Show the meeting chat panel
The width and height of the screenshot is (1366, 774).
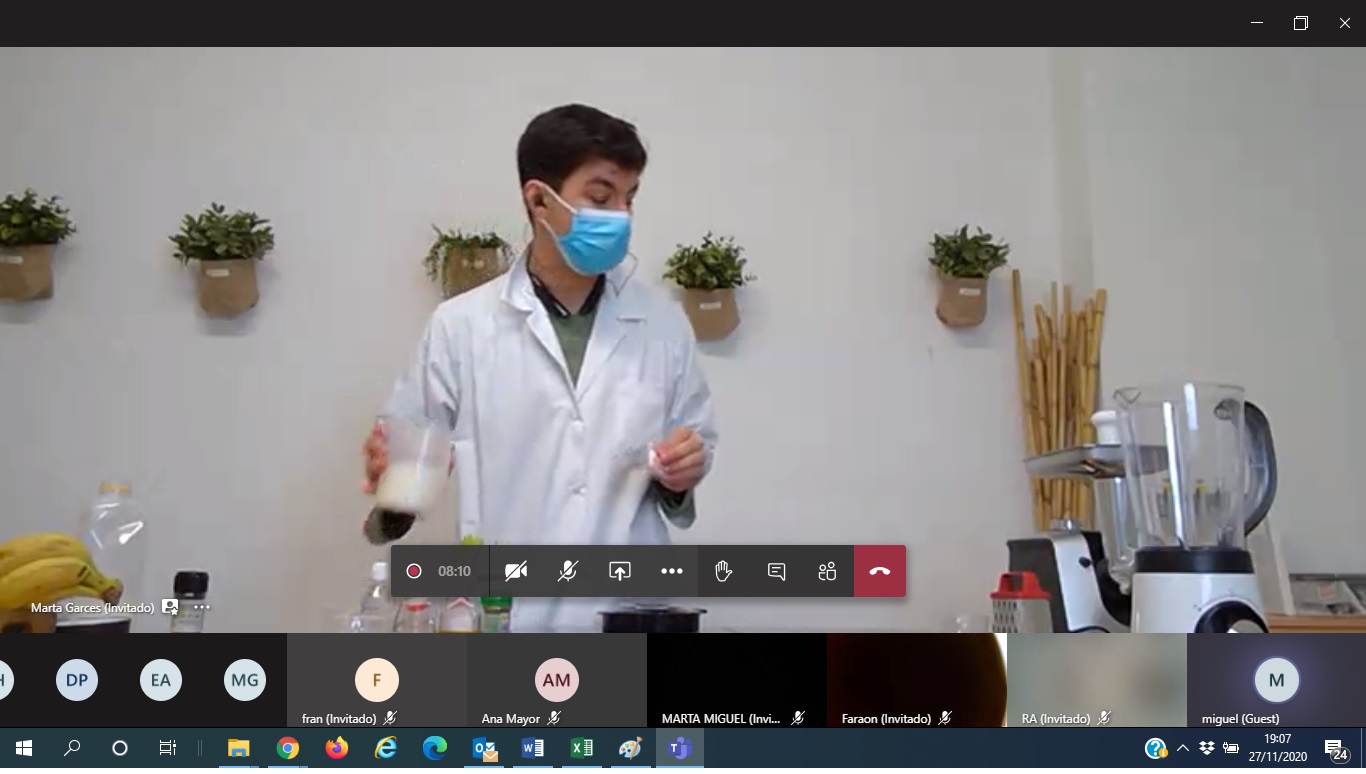(776, 571)
